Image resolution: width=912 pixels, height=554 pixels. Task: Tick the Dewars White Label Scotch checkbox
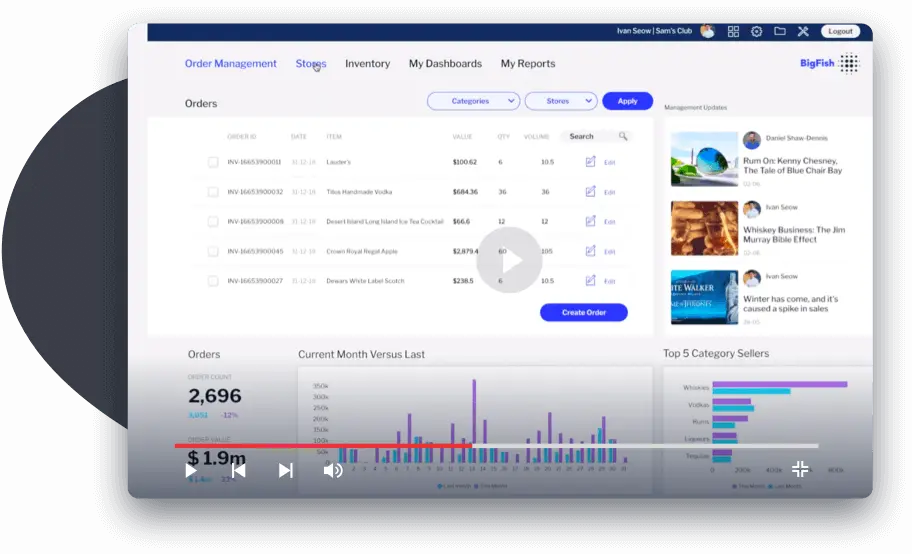pos(213,281)
